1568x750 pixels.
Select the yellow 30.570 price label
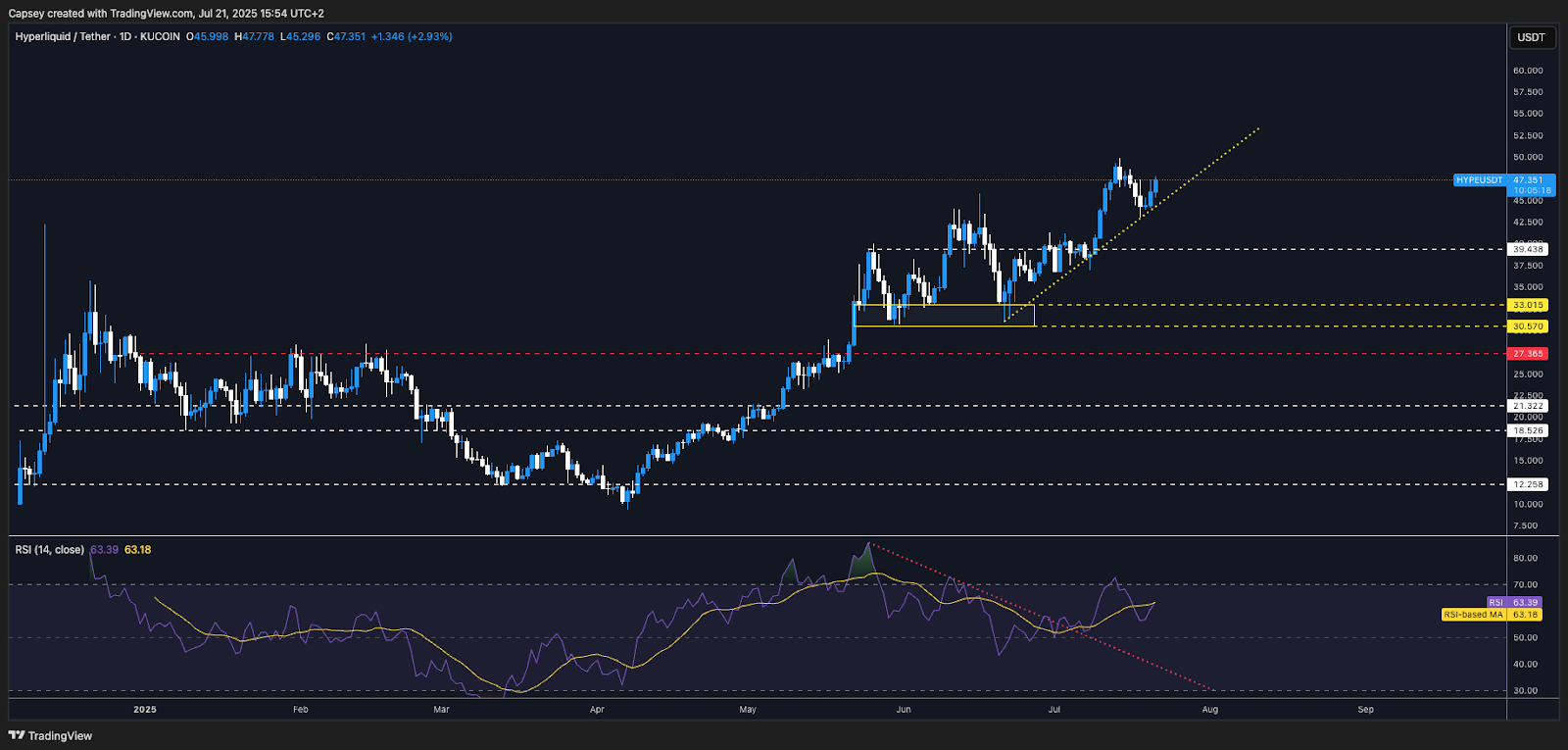tap(1528, 326)
